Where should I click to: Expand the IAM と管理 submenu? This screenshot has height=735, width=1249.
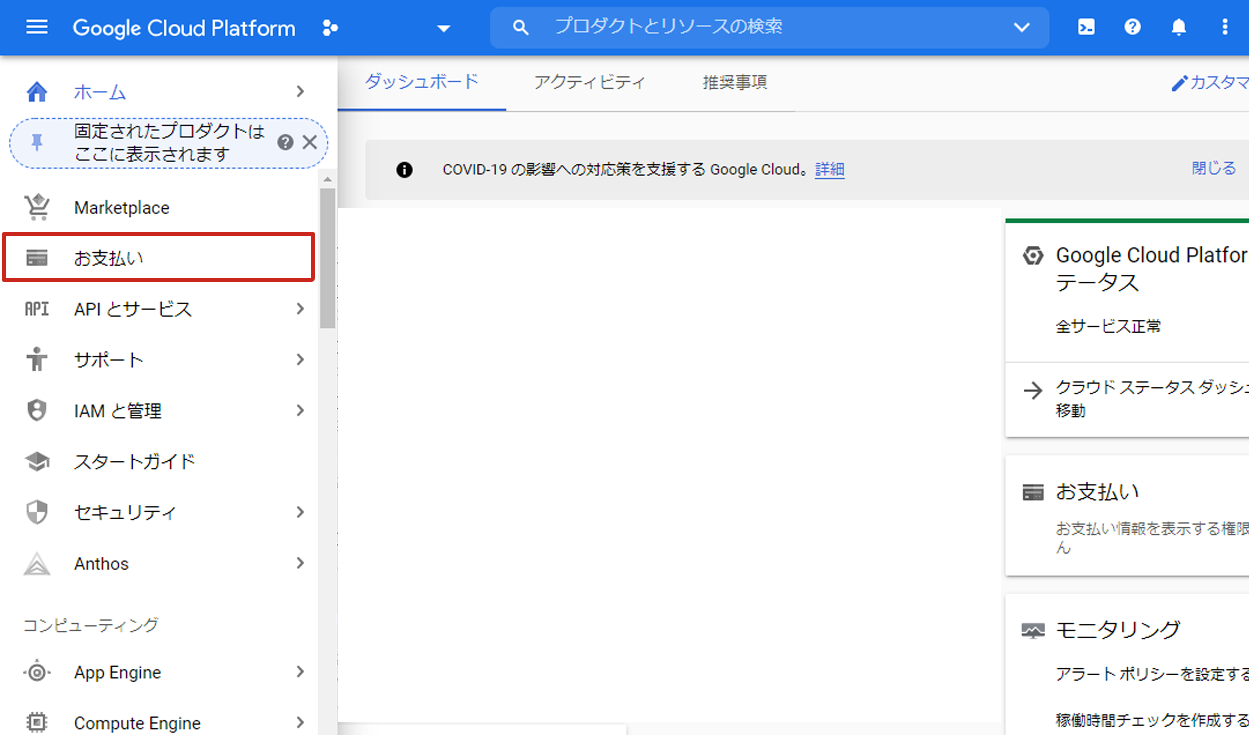click(x=300, y=410)
